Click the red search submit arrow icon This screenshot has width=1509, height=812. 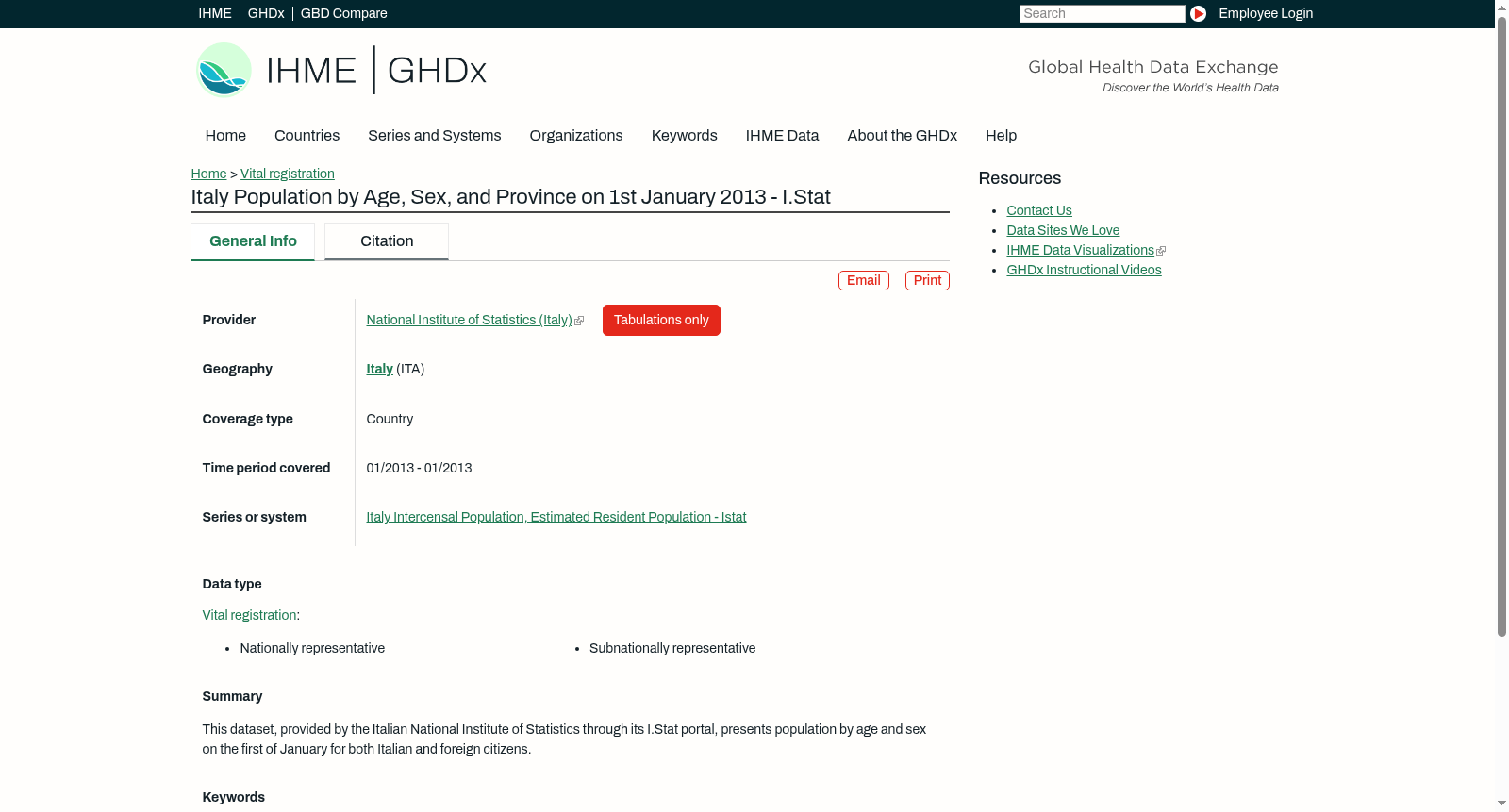coord(1198,13)
